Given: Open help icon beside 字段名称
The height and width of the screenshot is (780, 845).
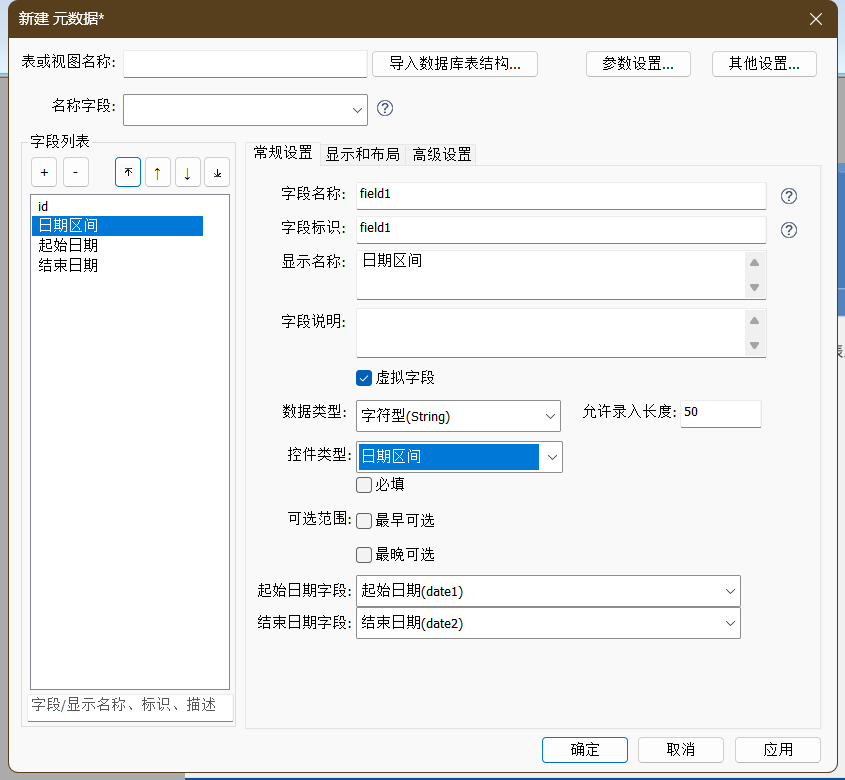Looking at the screenshot, I should (x=789, y=196).
